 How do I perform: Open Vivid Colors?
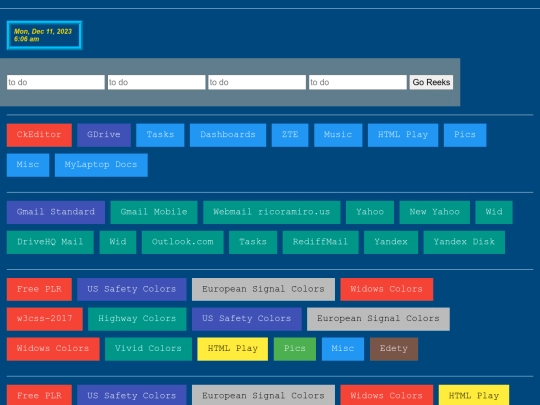pos(148,349)
